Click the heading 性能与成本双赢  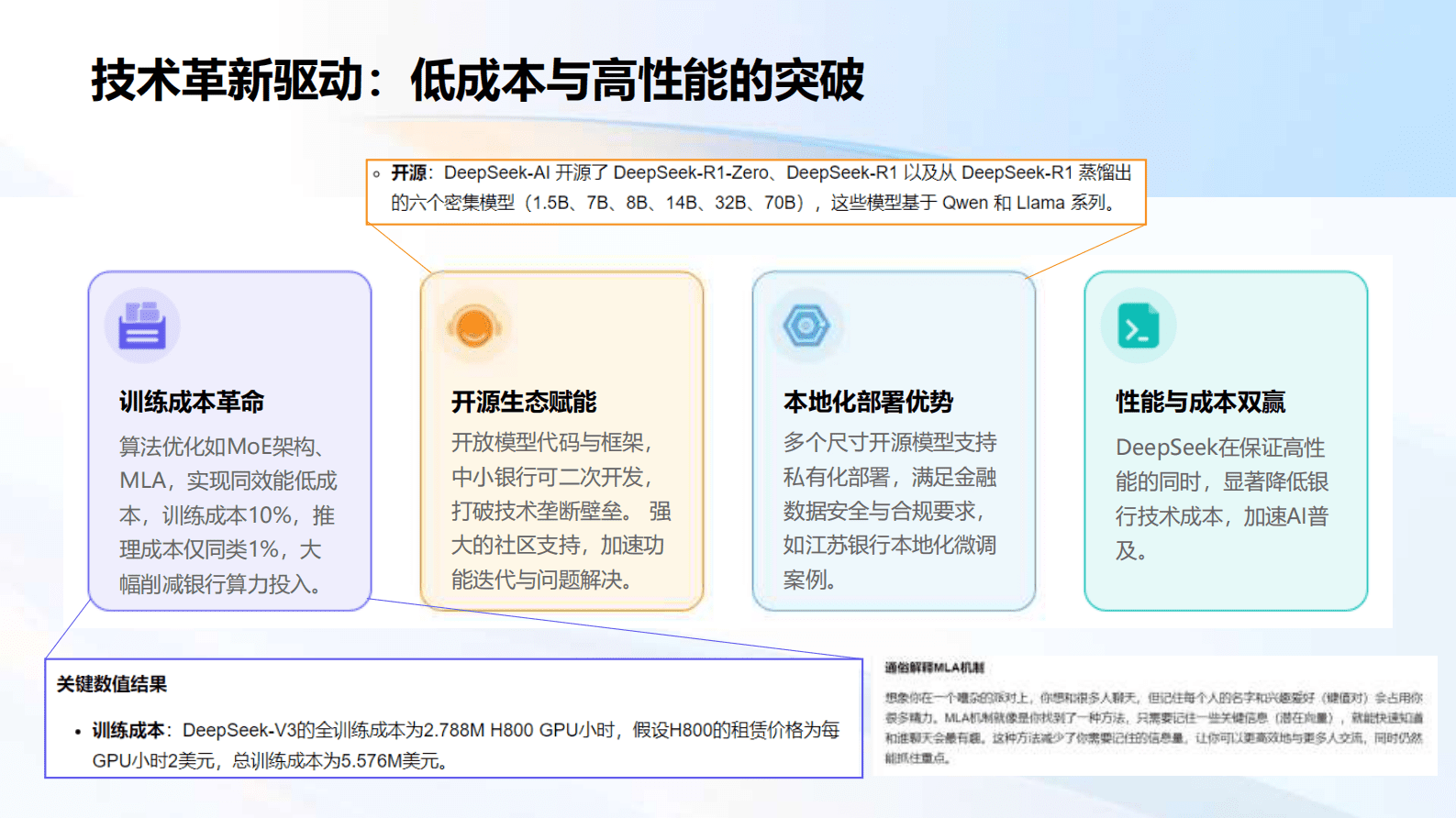click(1200, 402)
